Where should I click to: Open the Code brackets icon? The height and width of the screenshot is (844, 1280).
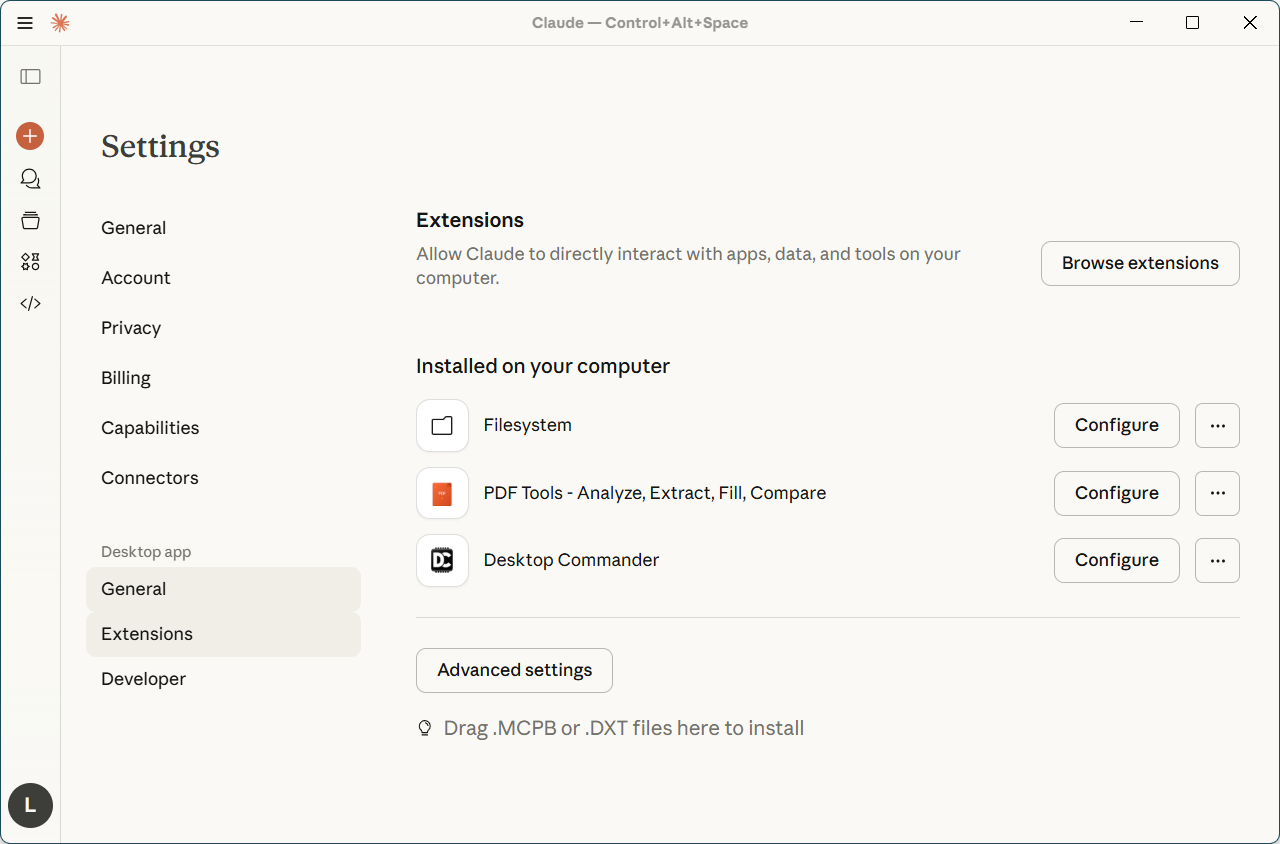tap(30, 304)
